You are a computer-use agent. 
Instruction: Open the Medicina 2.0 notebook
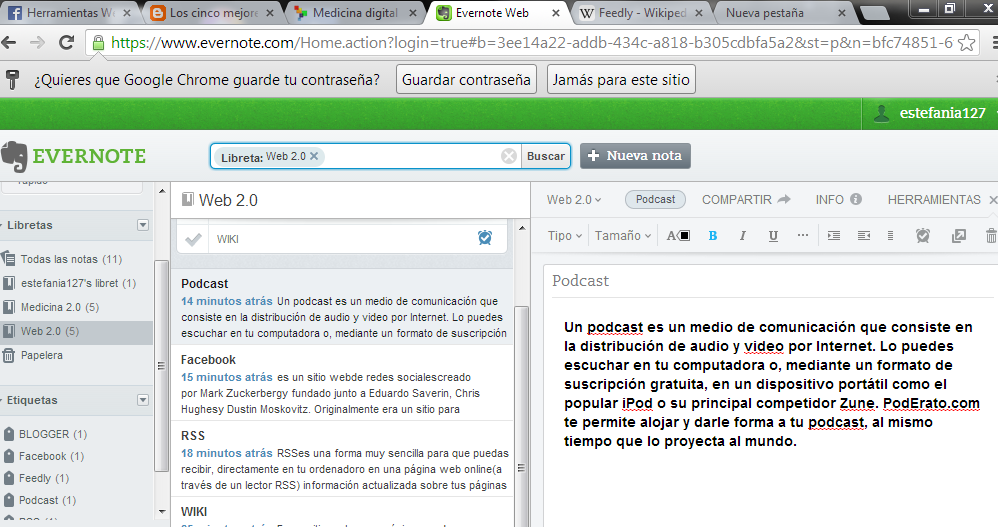point(59,307)
